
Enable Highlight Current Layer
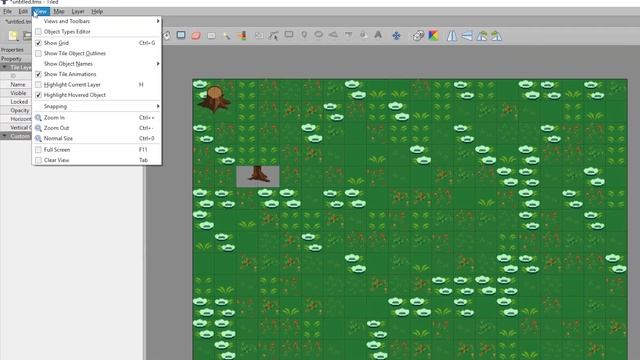(38, 84)
